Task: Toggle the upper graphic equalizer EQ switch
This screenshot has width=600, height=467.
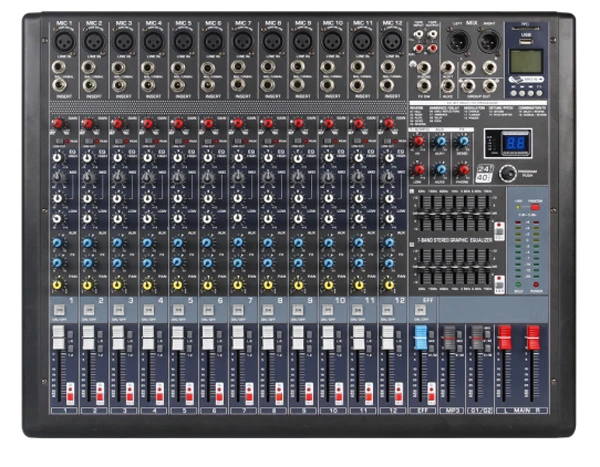Action: click(499, 231)
